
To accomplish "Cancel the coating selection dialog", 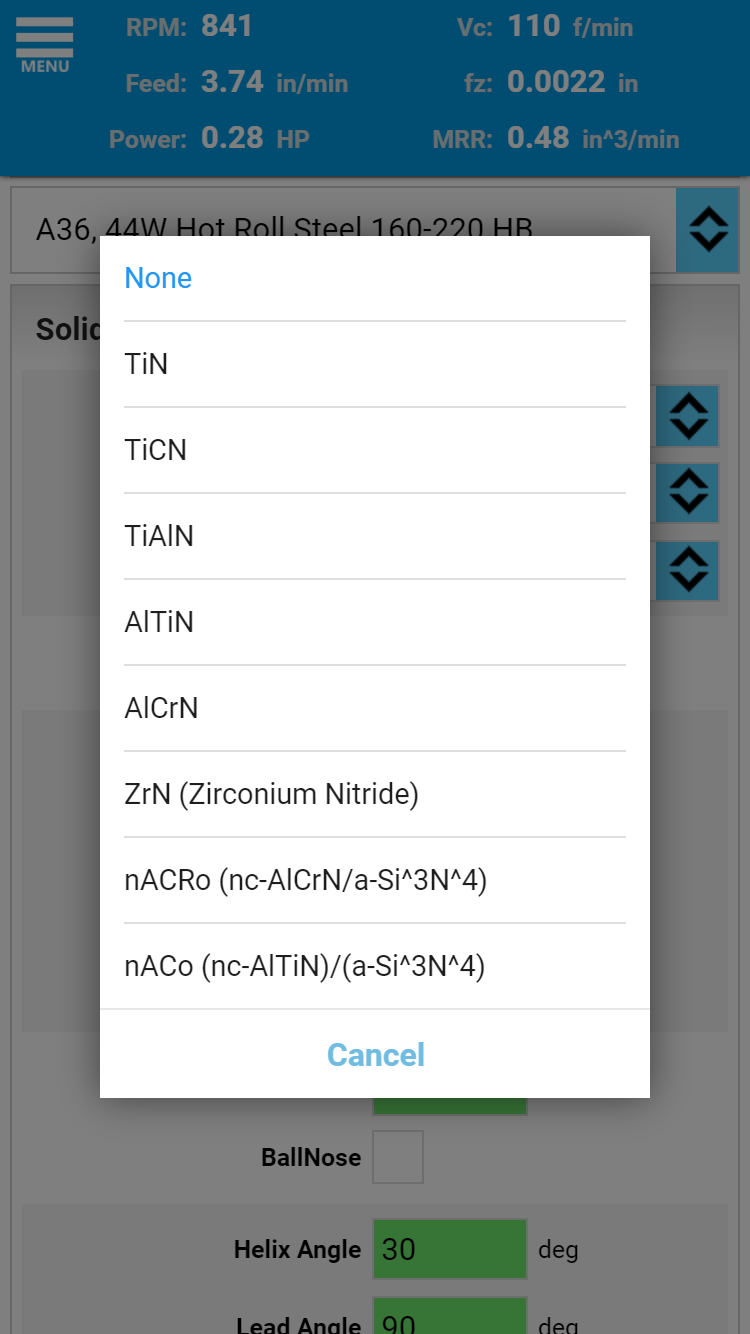I will [x=375, y=1054].
